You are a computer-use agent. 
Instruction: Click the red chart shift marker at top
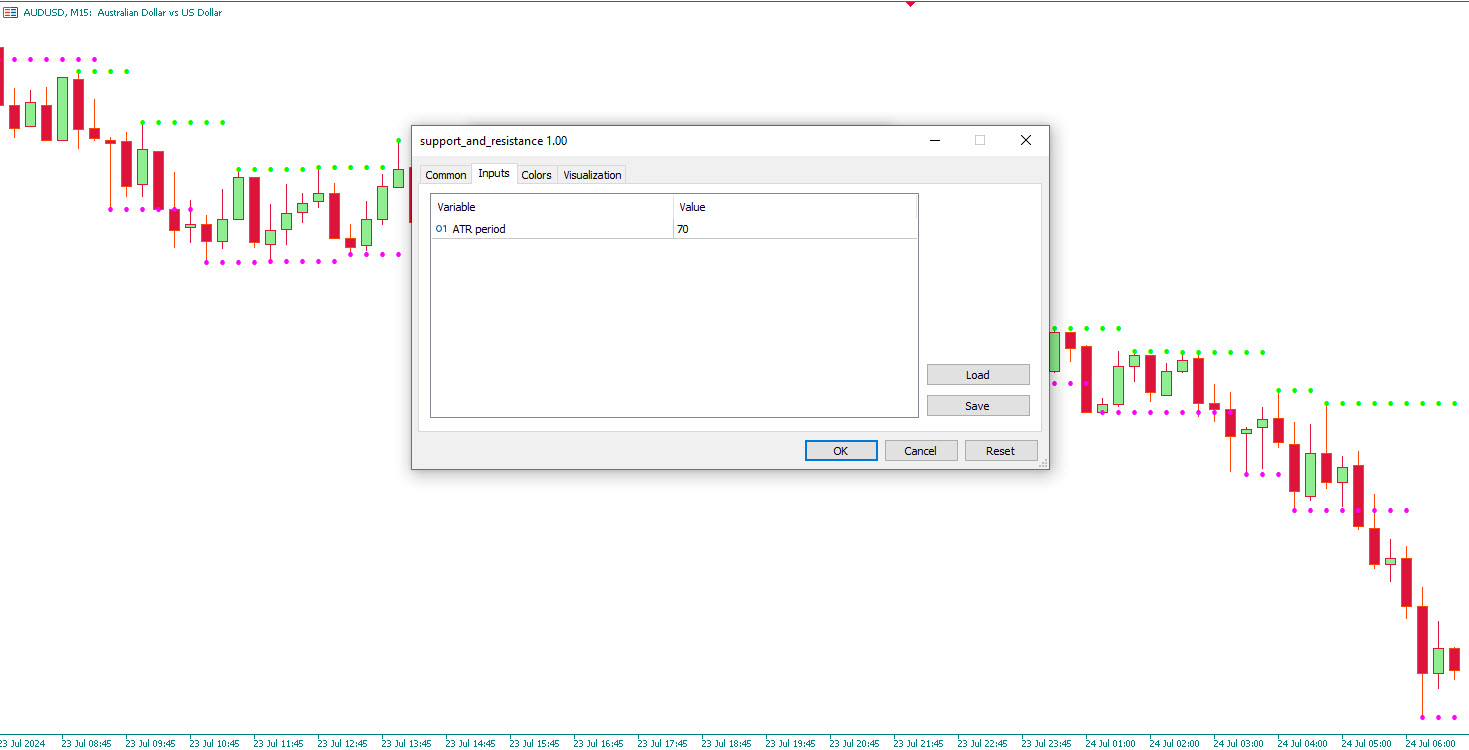(x=910, y=4)
